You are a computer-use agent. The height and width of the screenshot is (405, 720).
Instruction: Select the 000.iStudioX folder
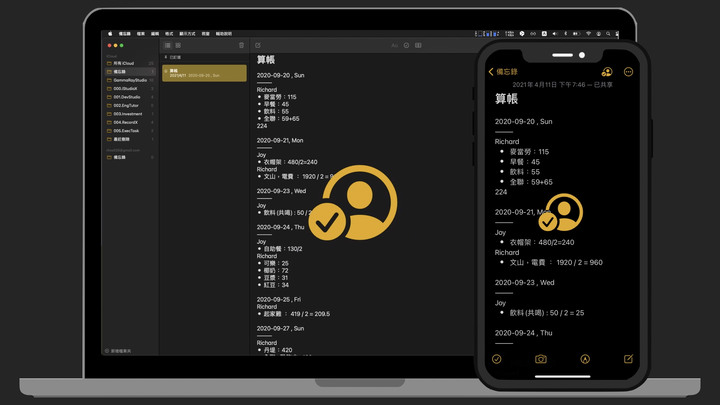click(x=130, y=89)
